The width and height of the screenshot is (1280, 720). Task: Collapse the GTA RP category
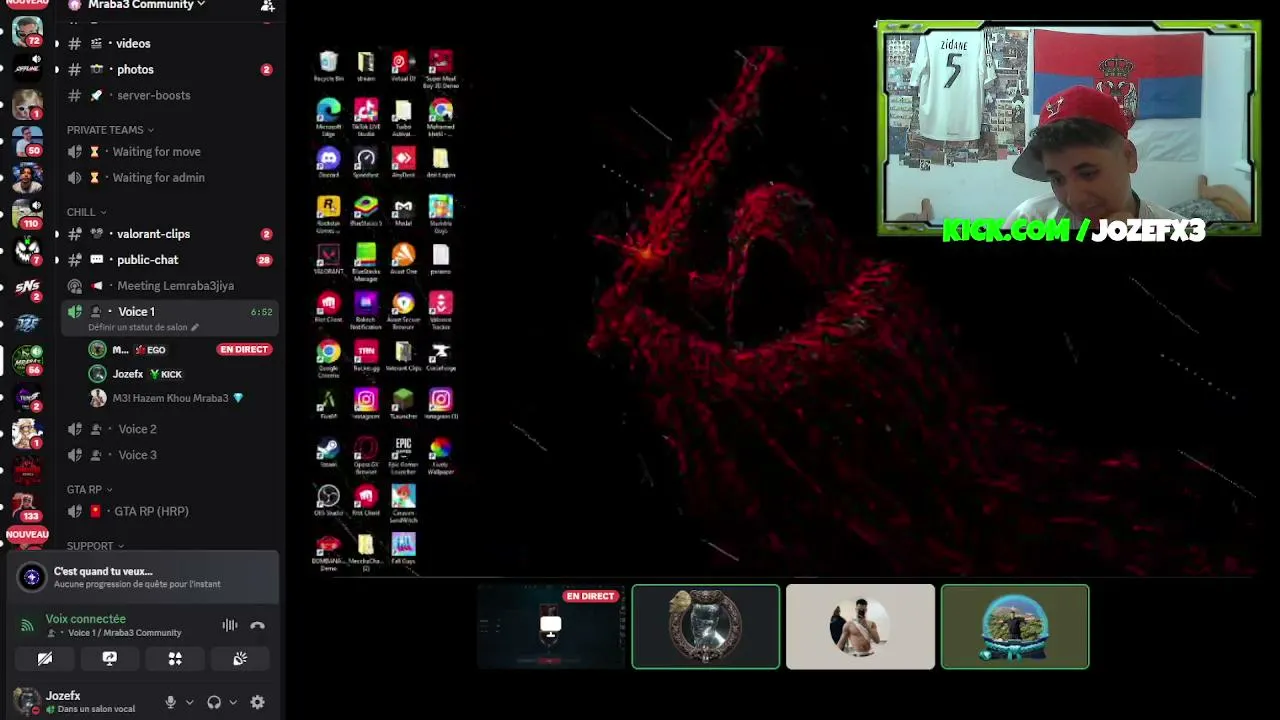click(x=90, y=490)
